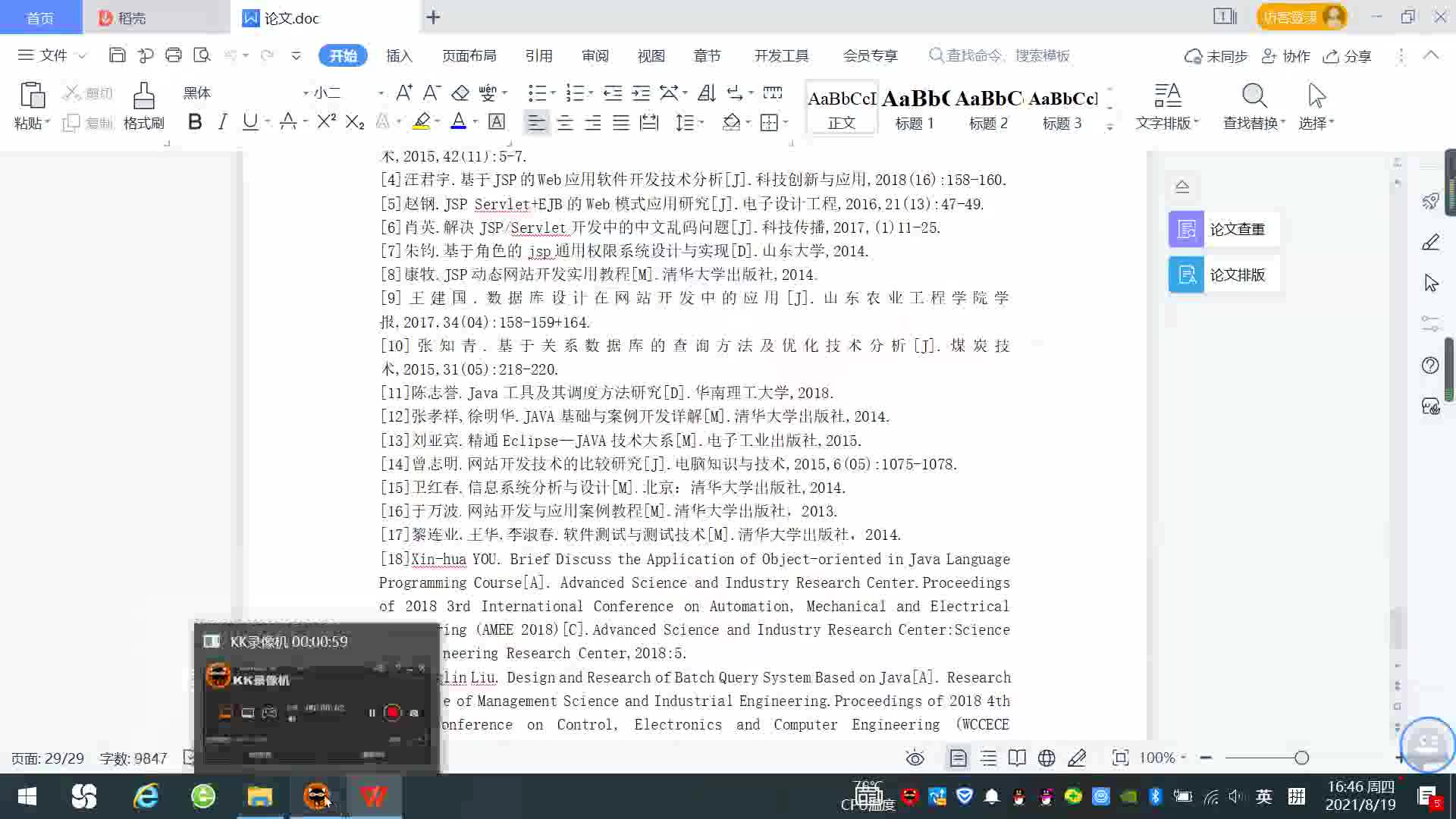Toggle eye-protection mode in status bar
Screen dimensions: 1456x819
click(x=915, y=758)
